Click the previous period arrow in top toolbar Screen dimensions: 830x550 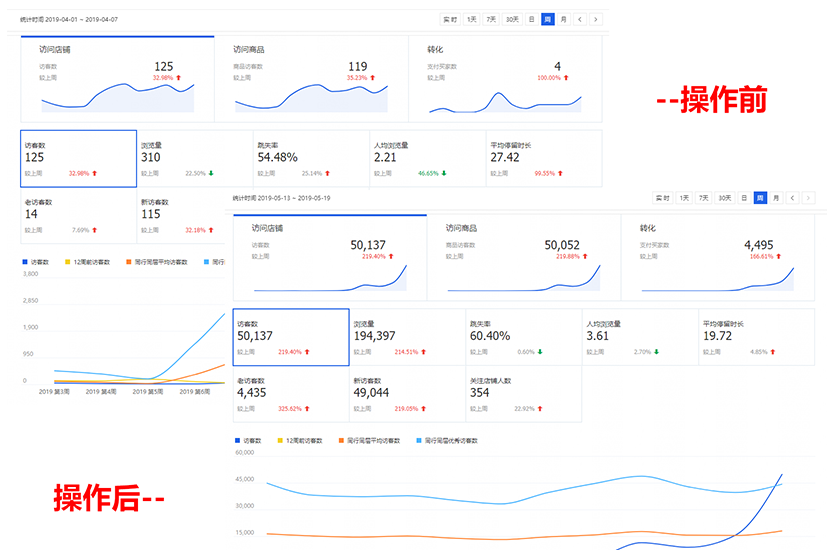click(x=579, y=19)
